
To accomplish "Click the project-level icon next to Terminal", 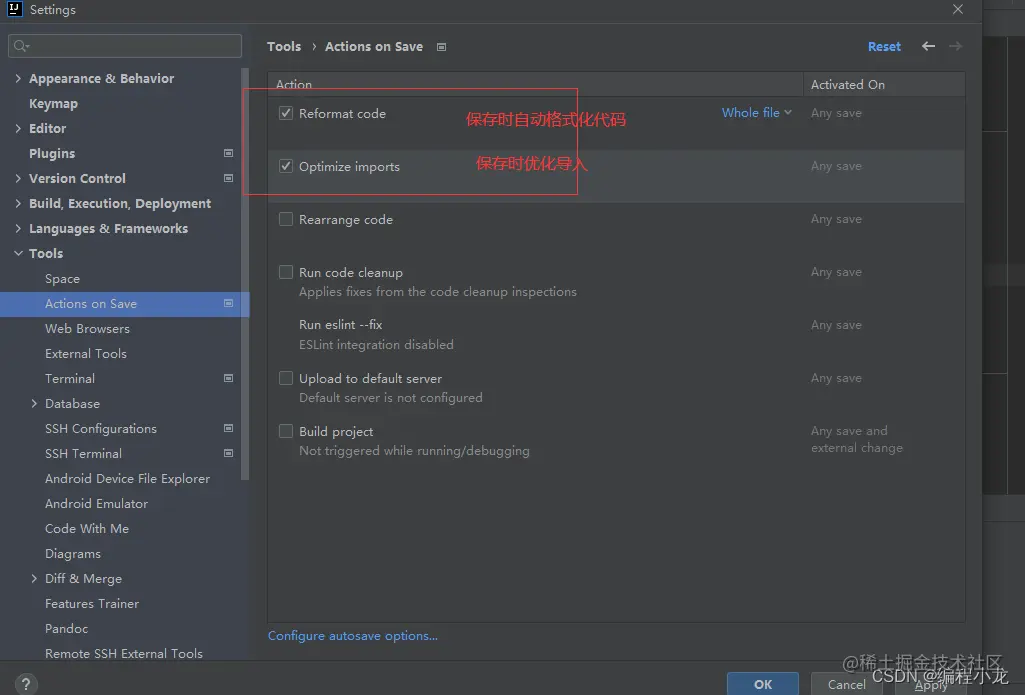I will click(x=228, y=378).
